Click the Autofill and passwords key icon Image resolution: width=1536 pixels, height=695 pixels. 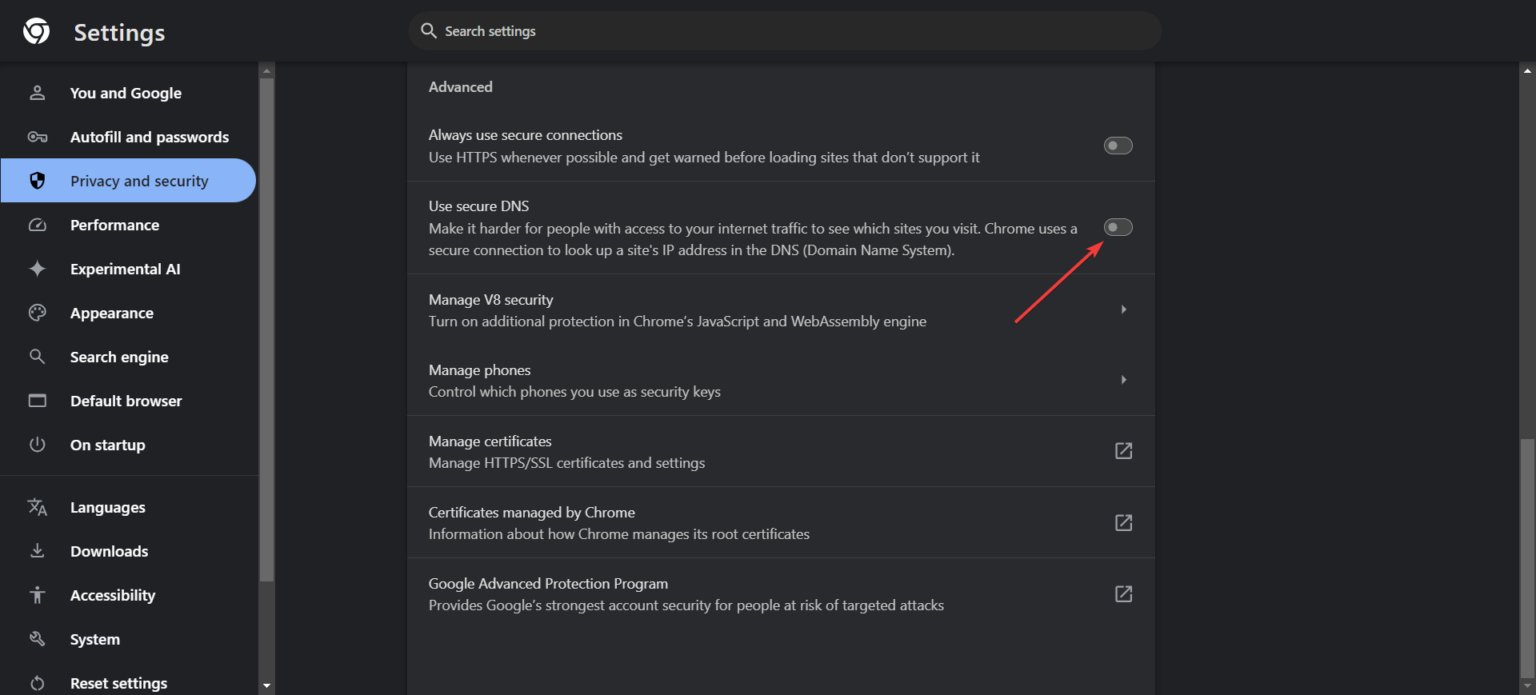(x=38, y=137)
